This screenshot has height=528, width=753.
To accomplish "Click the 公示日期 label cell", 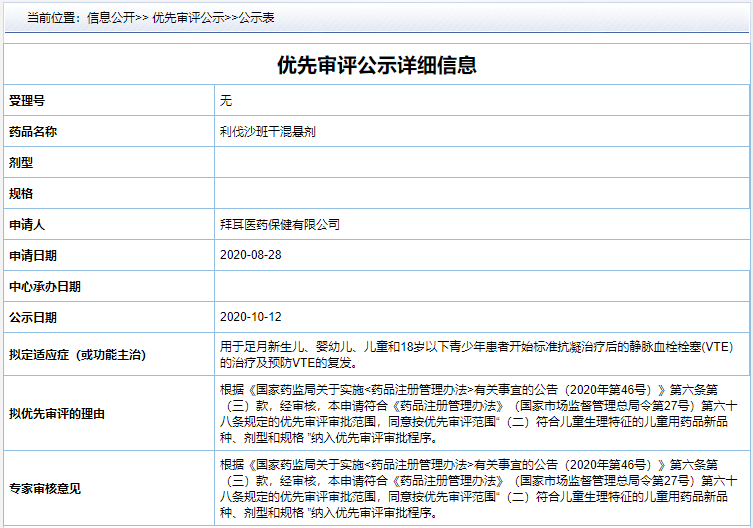I will (x=109, y=317).
